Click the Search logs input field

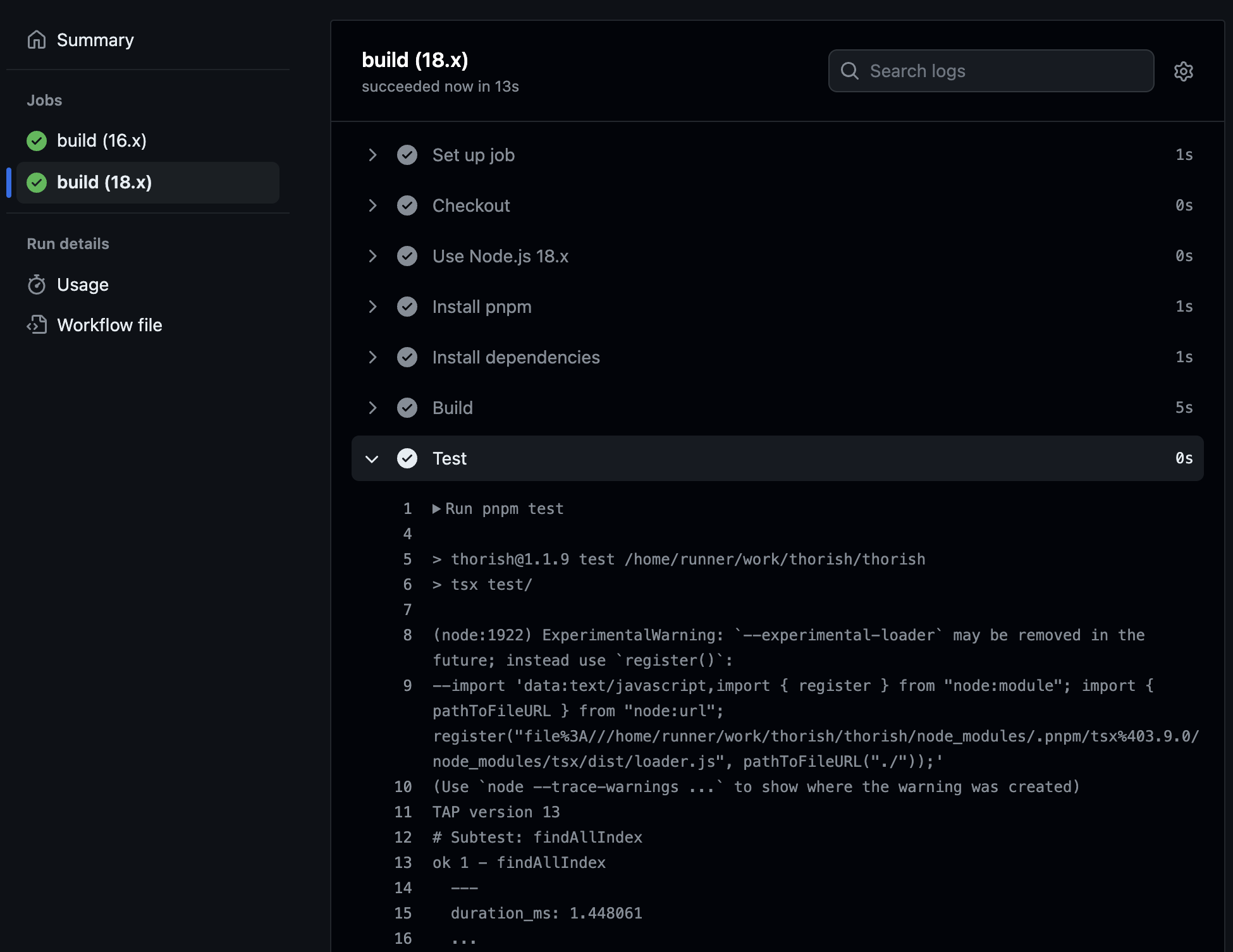tap(991, 70)
